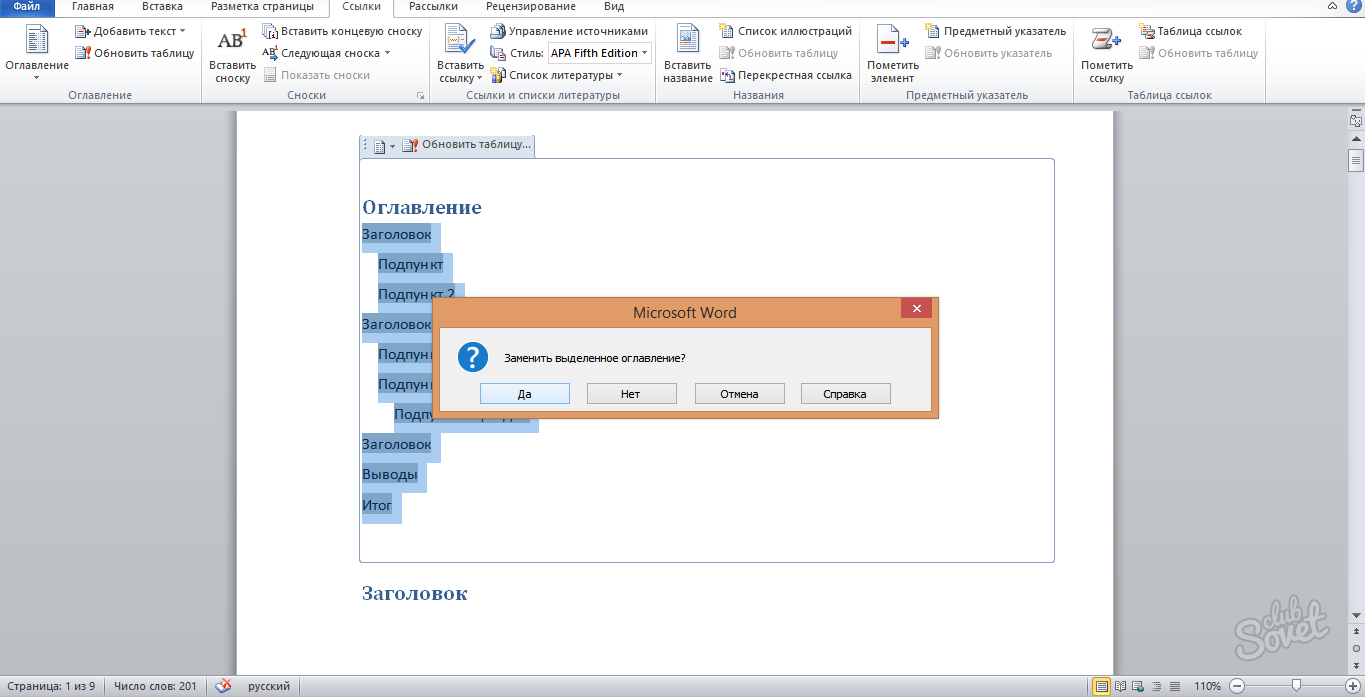Open the Рецензирование ribbon tab
The image size is (1365, 697).
tap(530, 7)
